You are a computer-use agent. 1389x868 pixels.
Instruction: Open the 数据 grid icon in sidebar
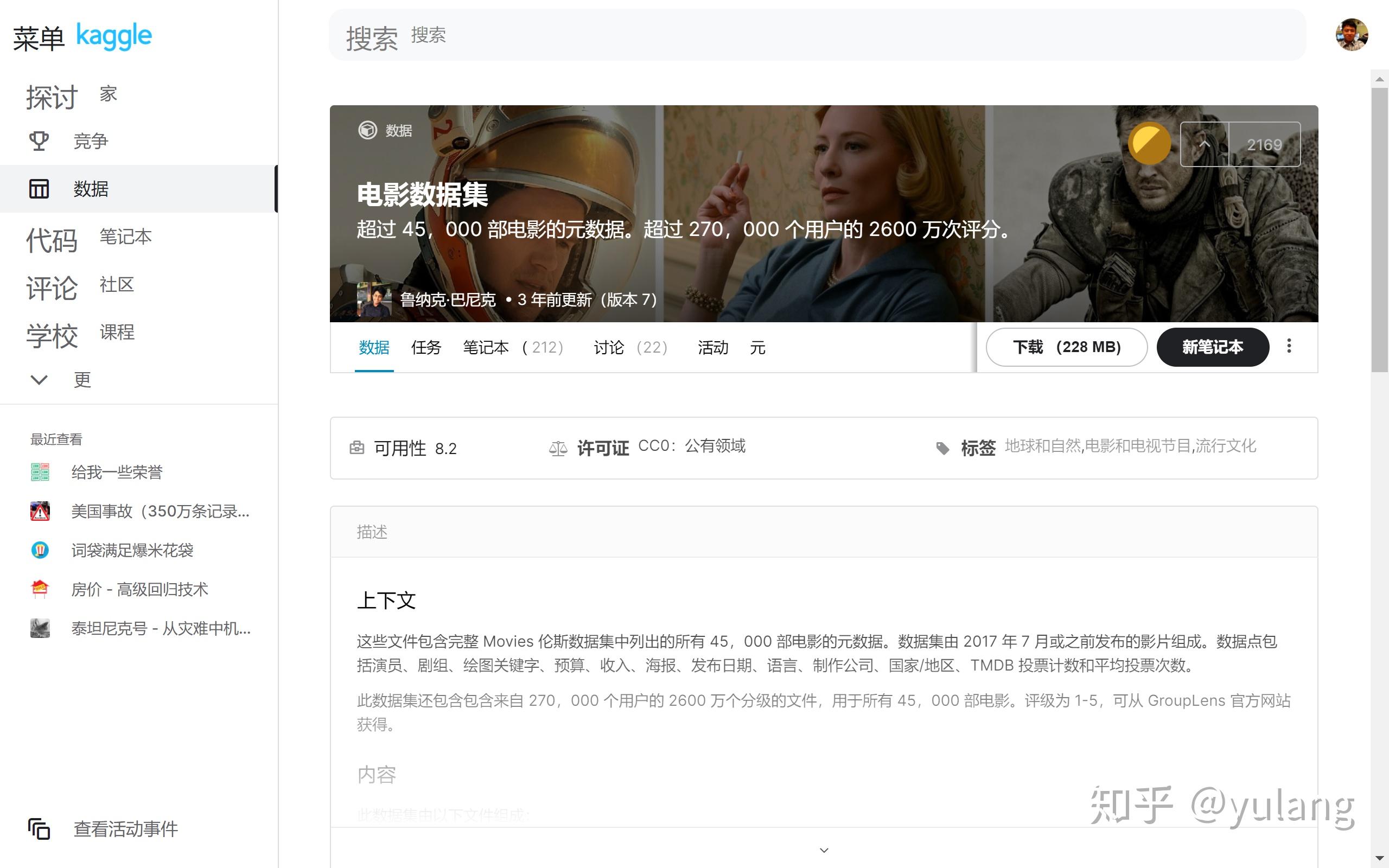click(39, 188)
